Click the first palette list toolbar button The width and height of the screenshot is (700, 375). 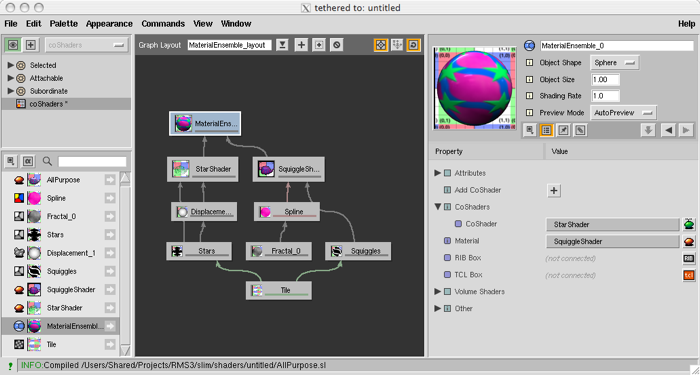[11, 161]
